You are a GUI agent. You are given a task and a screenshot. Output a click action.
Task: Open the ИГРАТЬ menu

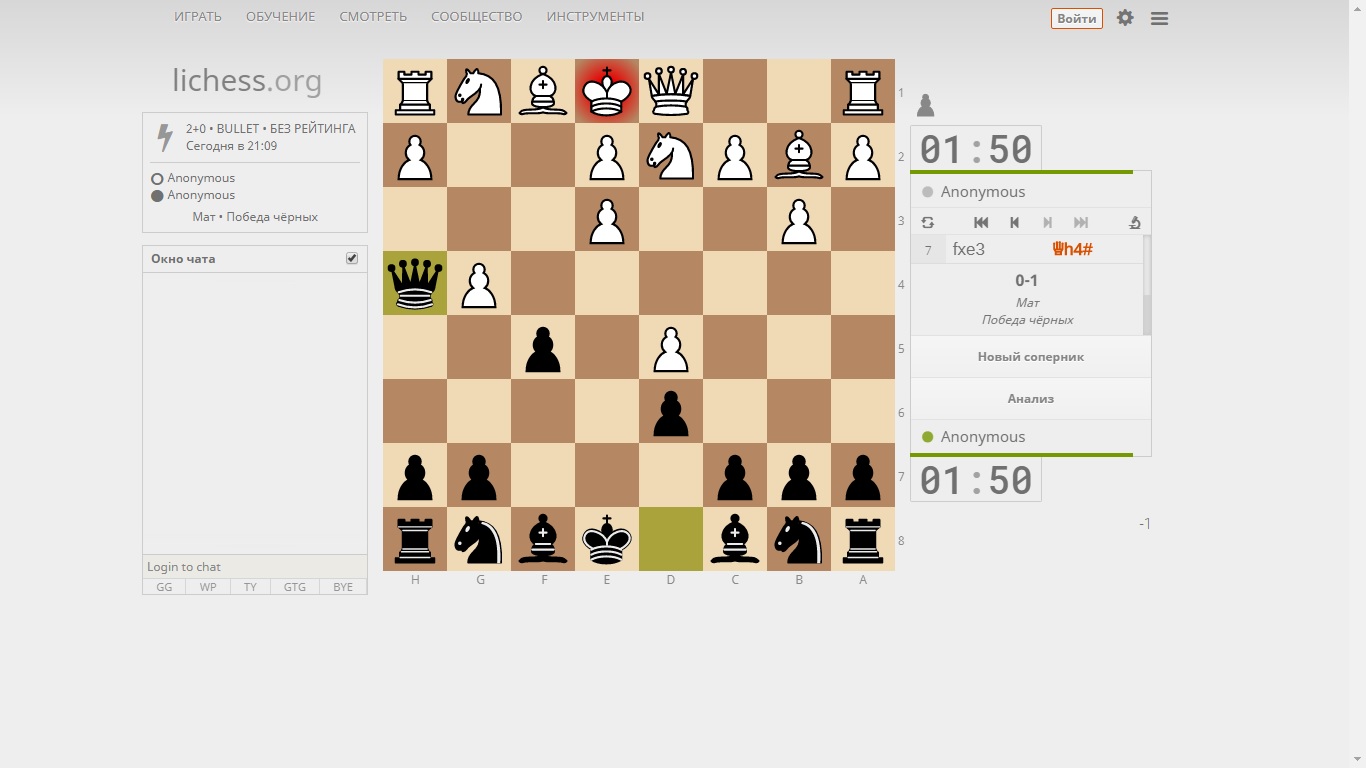pyautogui.click(x=198, y=17)
